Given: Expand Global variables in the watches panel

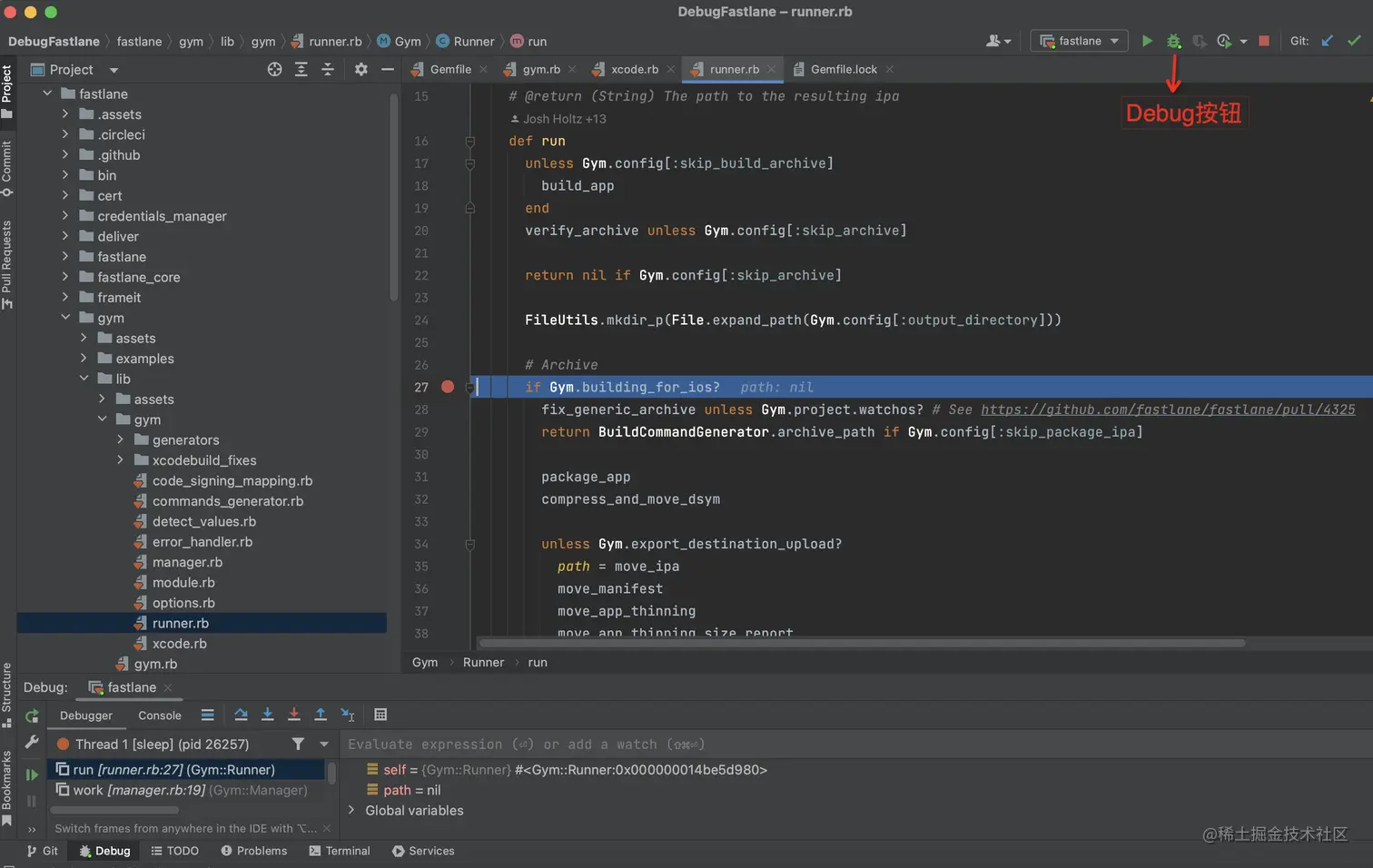Looking at the screenshot, I should (352, 810).
